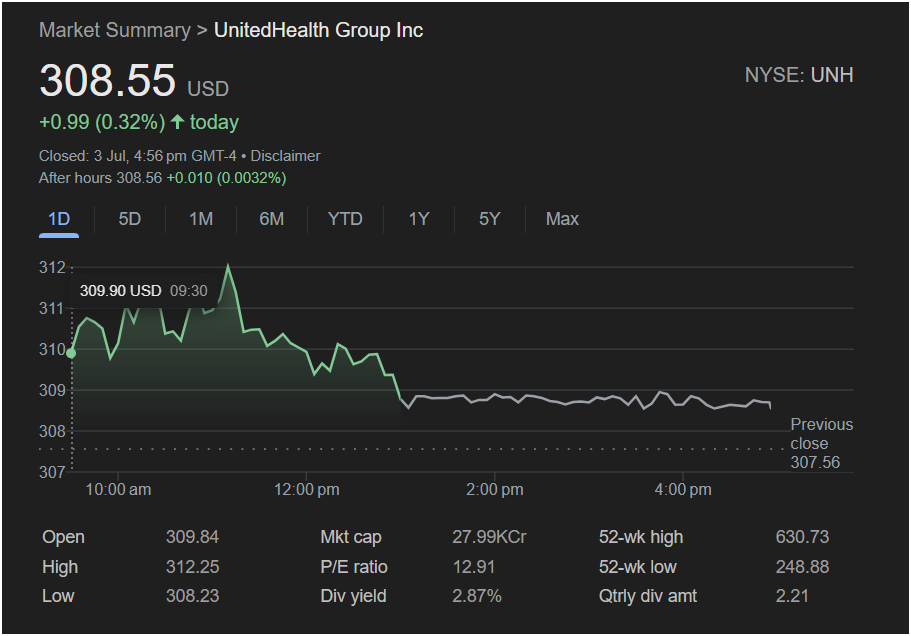Click the Div yield label
911x636 pixels.
[353, 597]
